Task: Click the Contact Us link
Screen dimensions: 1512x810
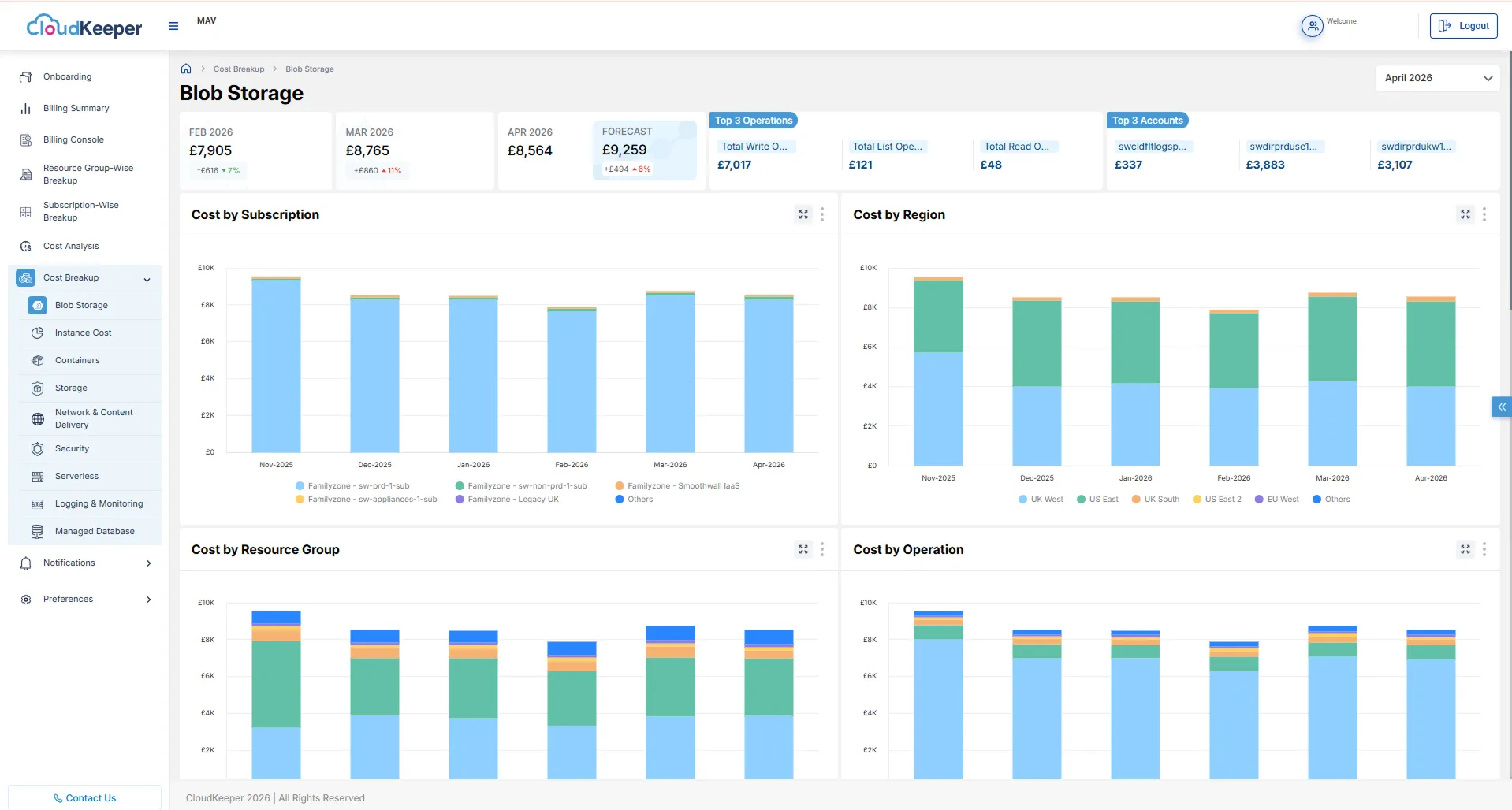Action: 84,798
